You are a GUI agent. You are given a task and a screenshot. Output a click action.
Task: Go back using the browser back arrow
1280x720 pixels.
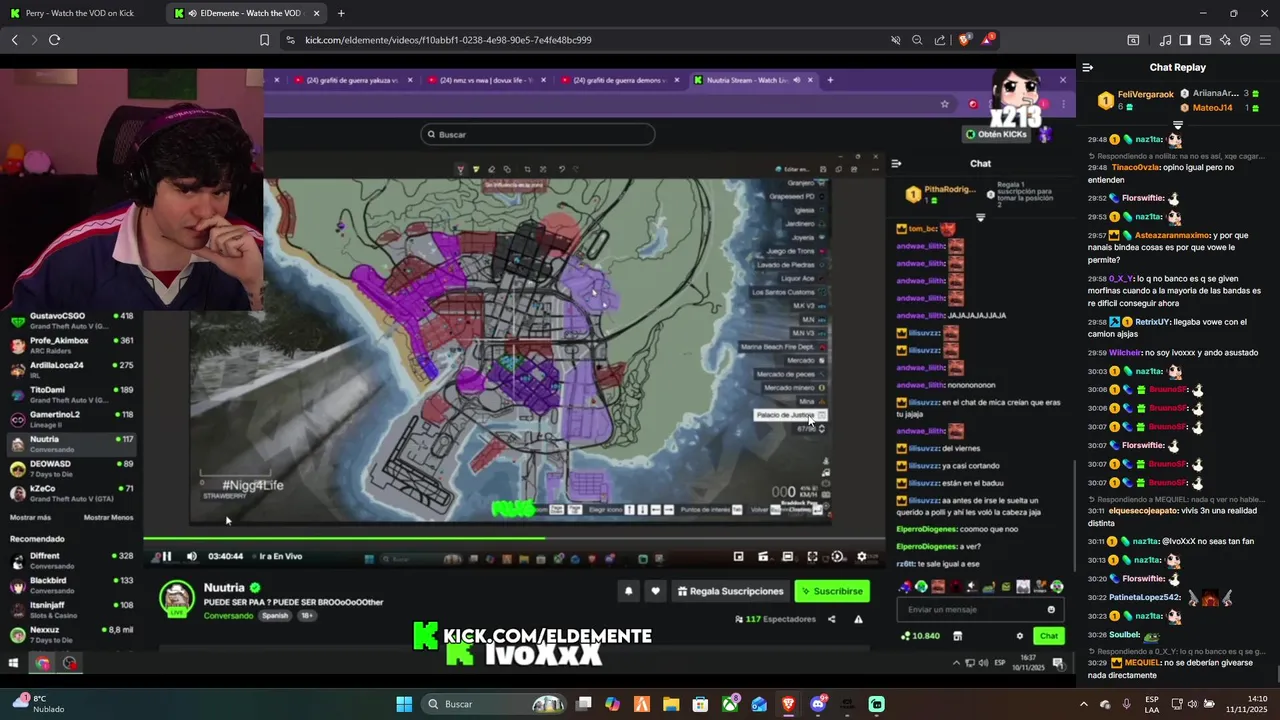[14, 40]
